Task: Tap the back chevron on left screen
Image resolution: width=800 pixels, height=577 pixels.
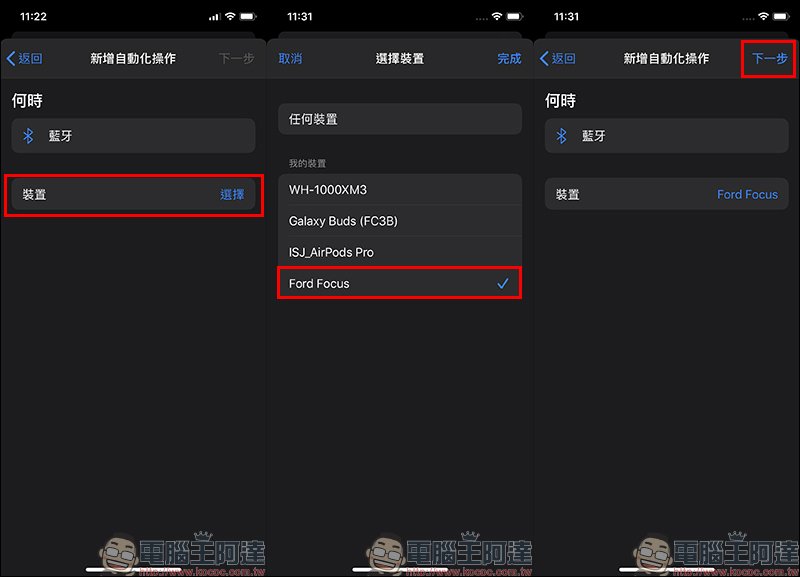Action: click(x=11, y=58)
